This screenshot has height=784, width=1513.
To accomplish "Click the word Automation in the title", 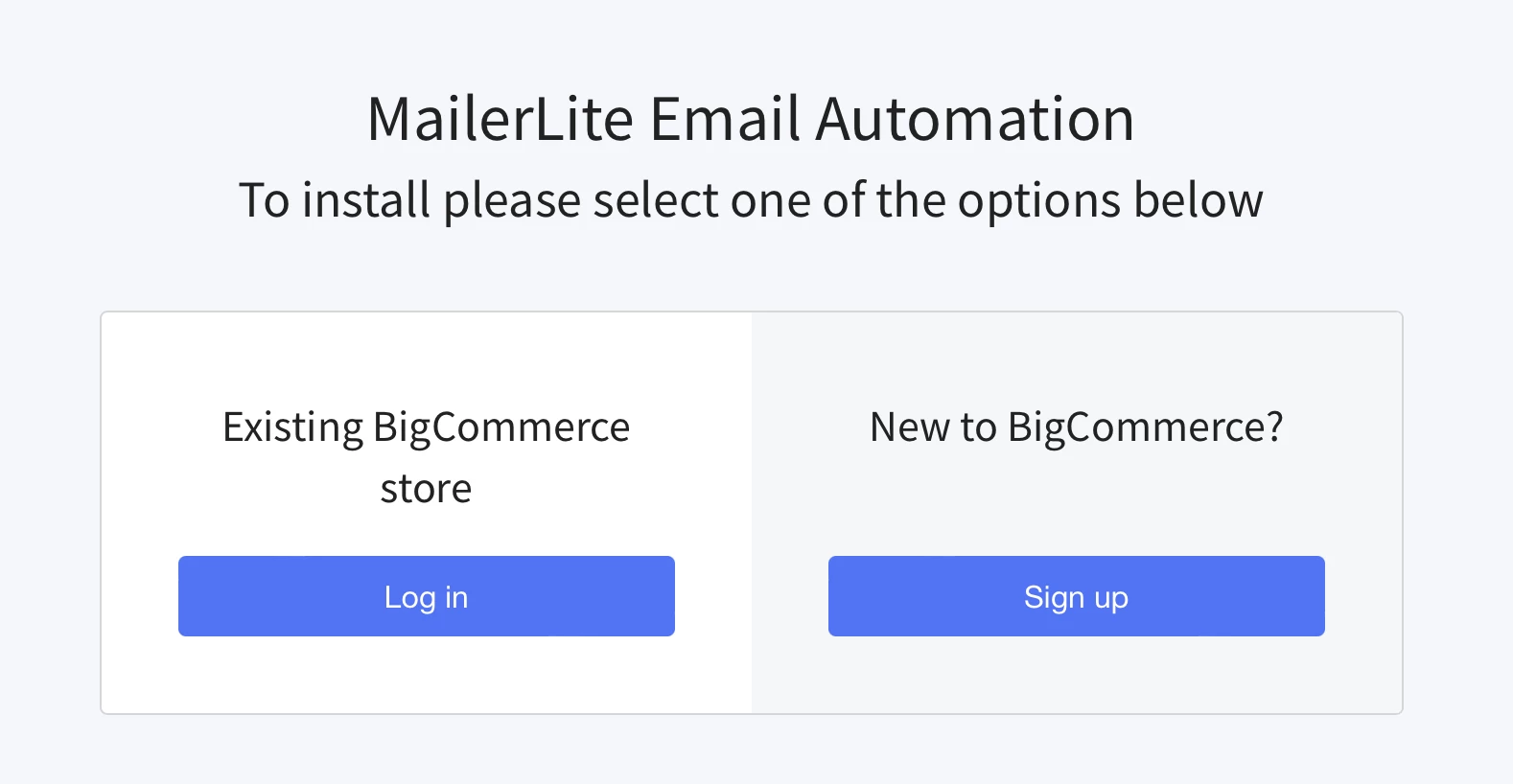I will pos(974,119).
